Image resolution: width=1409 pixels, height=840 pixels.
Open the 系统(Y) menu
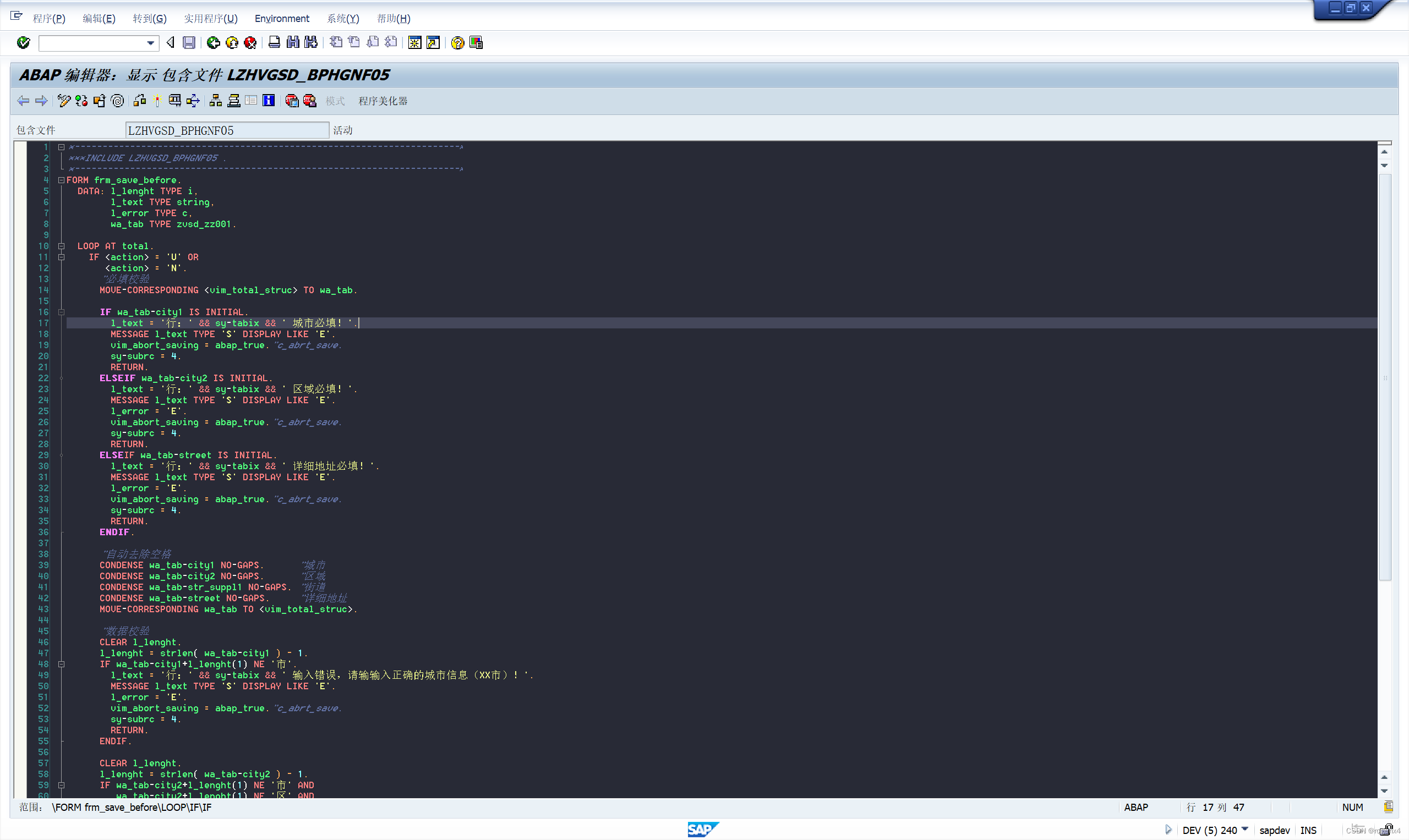[x=343, y=19]
